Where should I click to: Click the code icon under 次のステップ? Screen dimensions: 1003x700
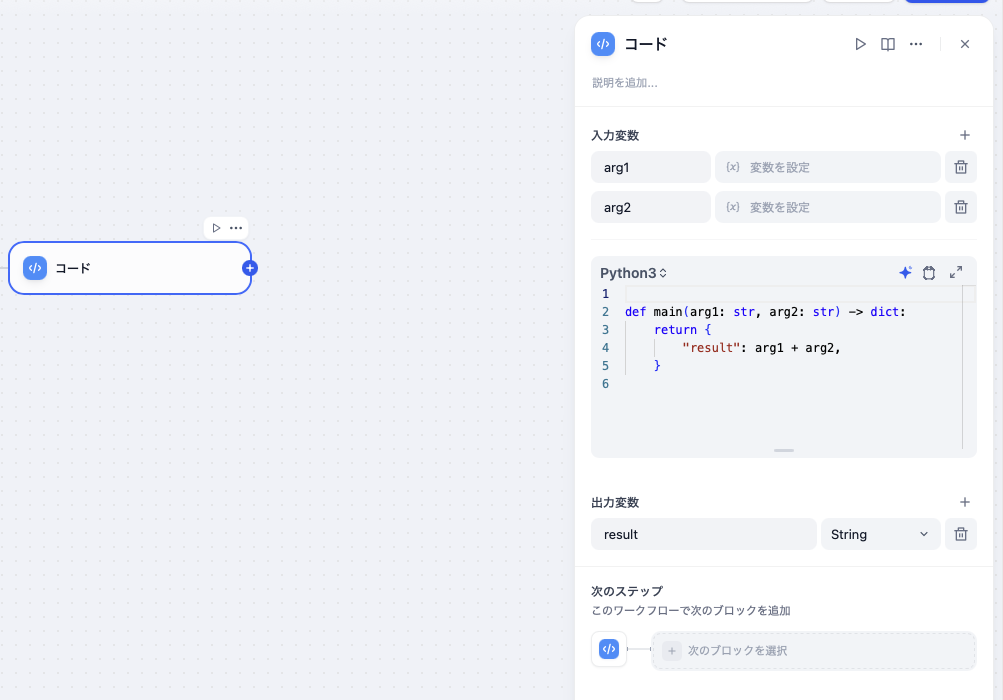click(x=609, y=649)
